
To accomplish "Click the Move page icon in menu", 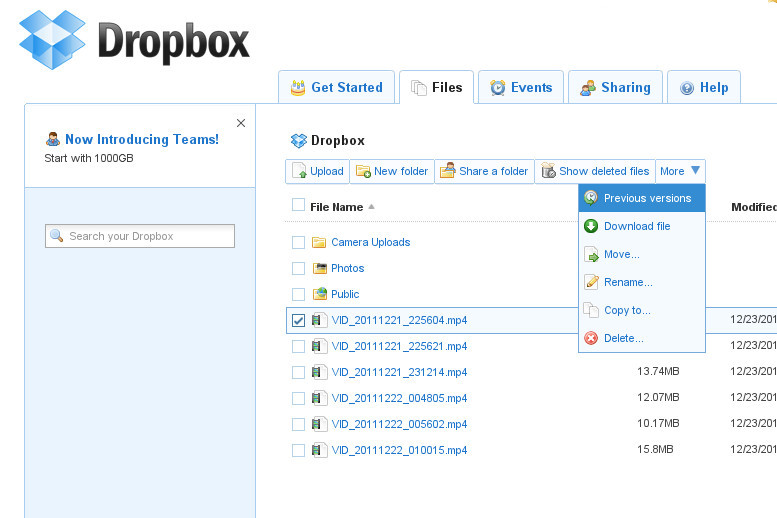I will click(591, 254).
